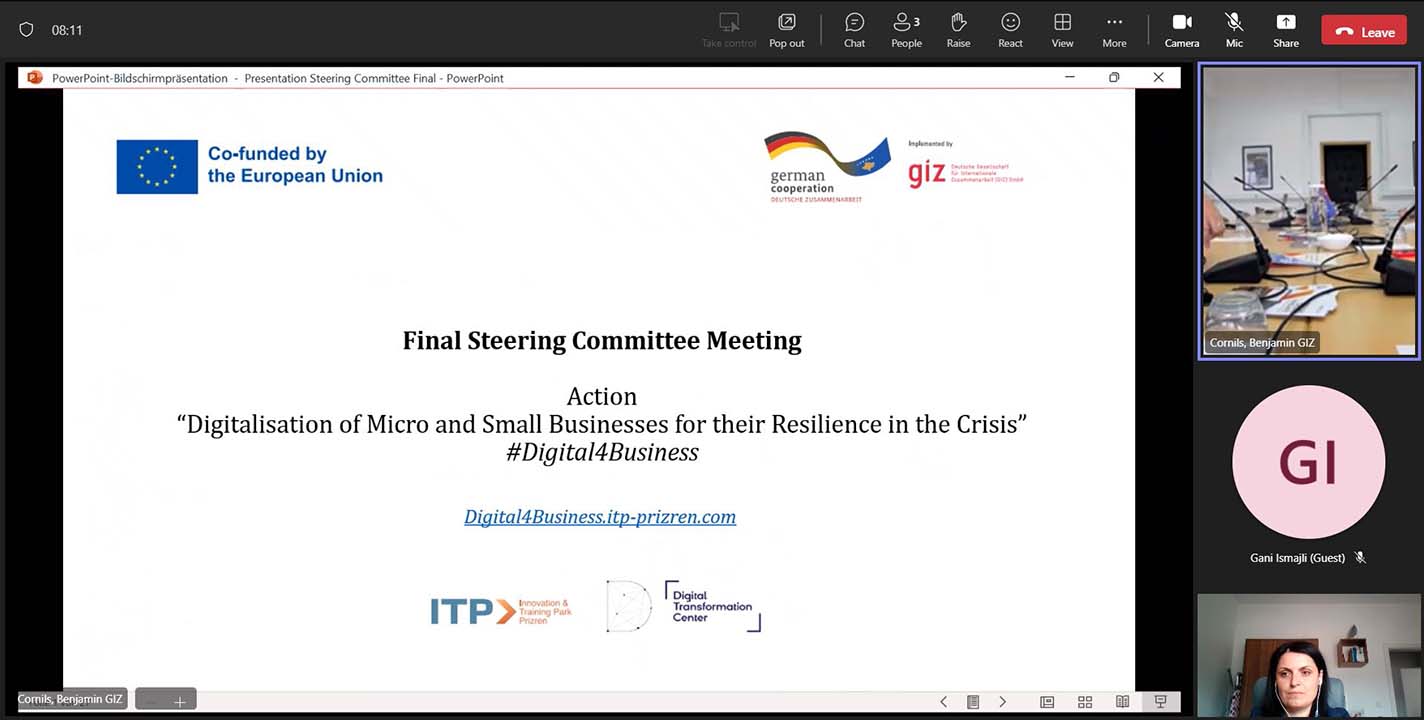Select Cornils, Benjamin GIZ video tile
The image size is (1424, 720).
[x=1309, y=211]
